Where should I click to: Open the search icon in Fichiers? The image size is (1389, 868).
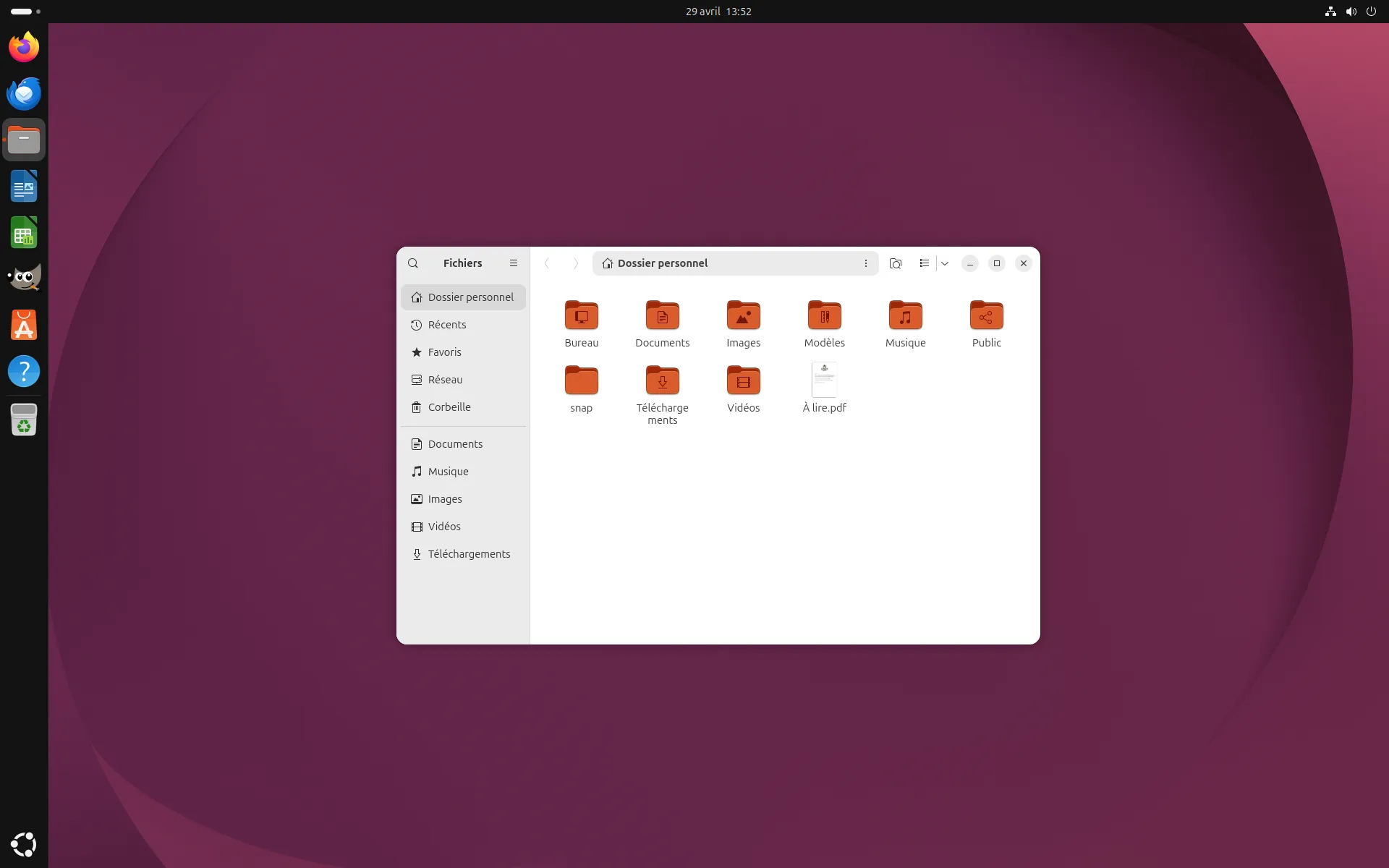click(413, 263)
